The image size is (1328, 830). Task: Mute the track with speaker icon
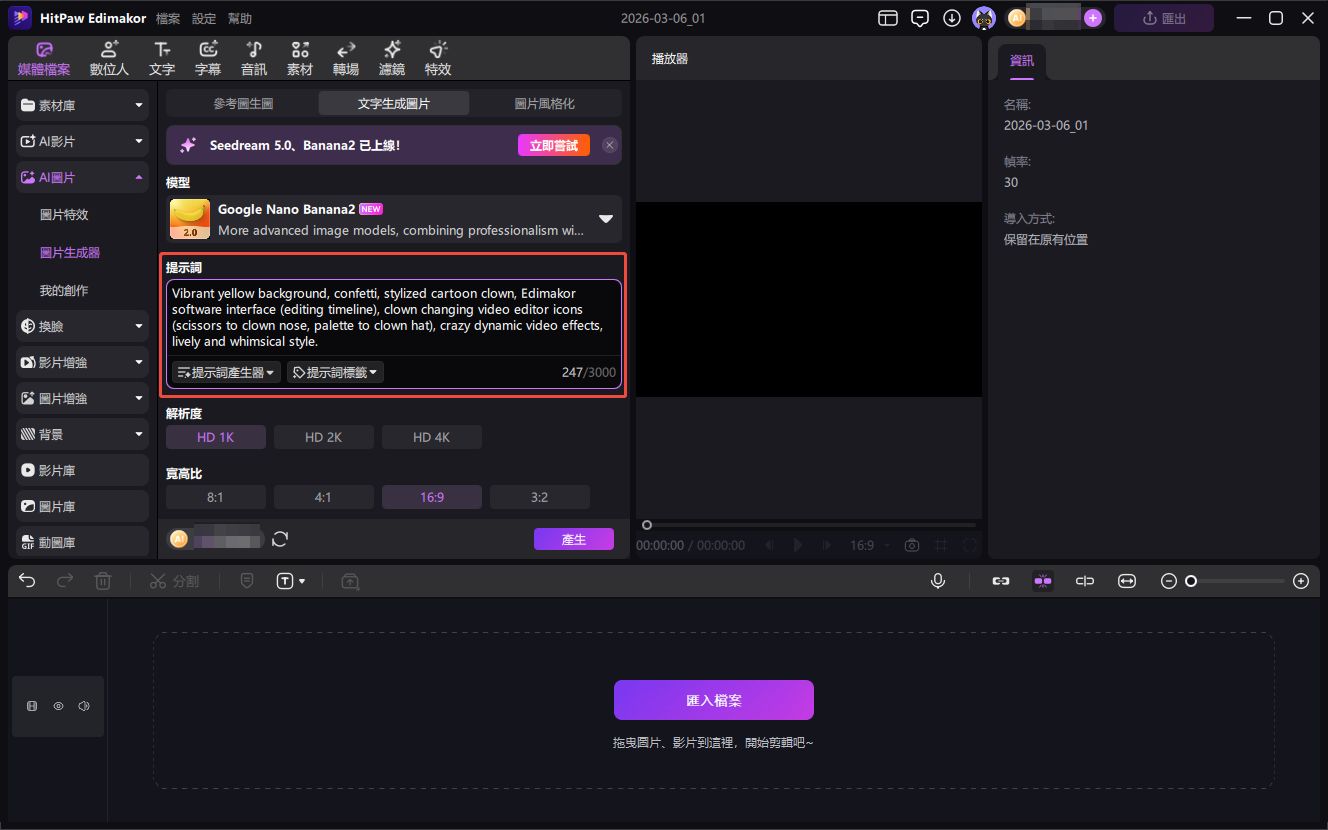pyautogui.click(x=84, y=706)
